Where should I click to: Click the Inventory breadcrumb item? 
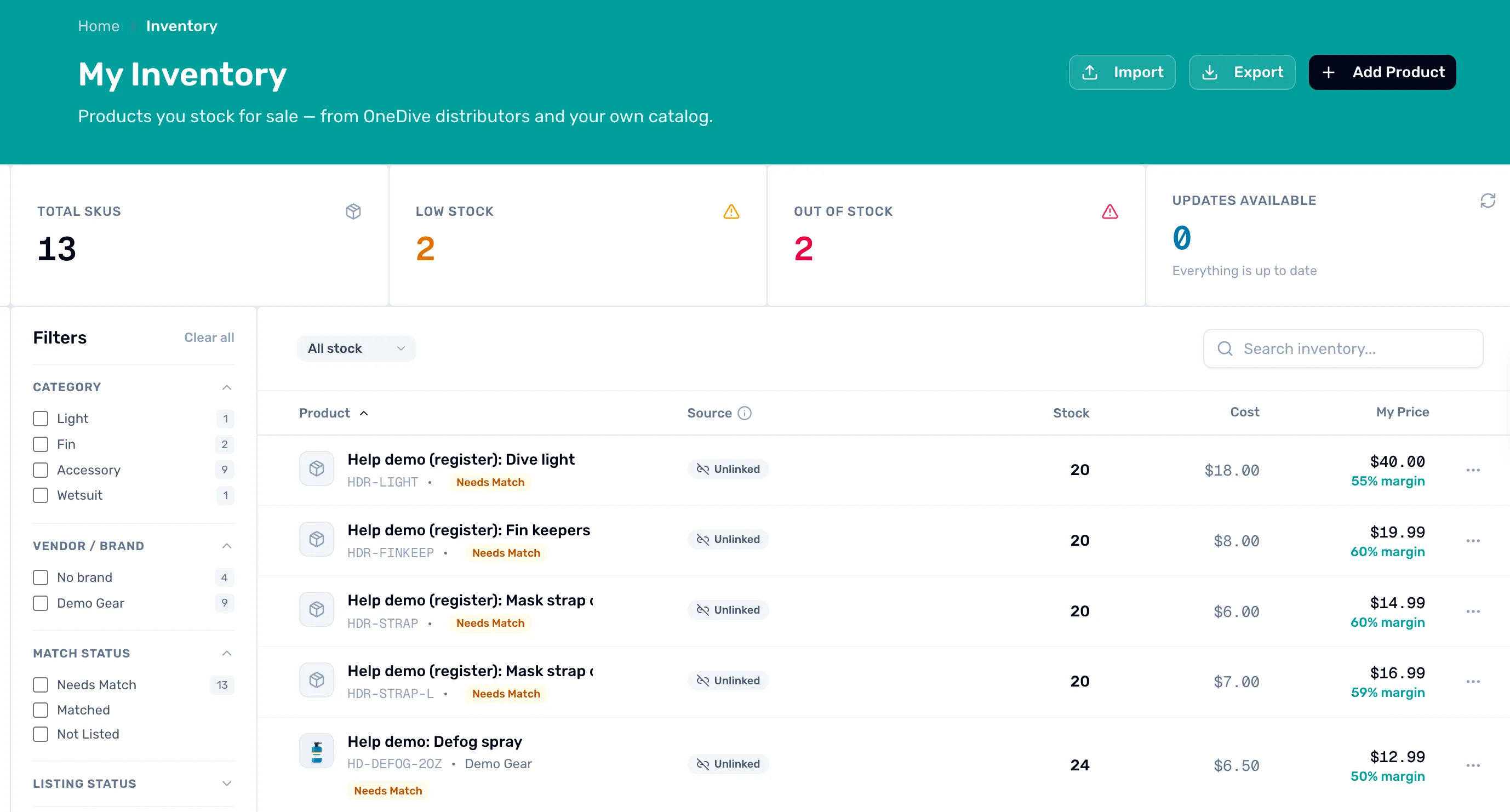pos(182,26)
